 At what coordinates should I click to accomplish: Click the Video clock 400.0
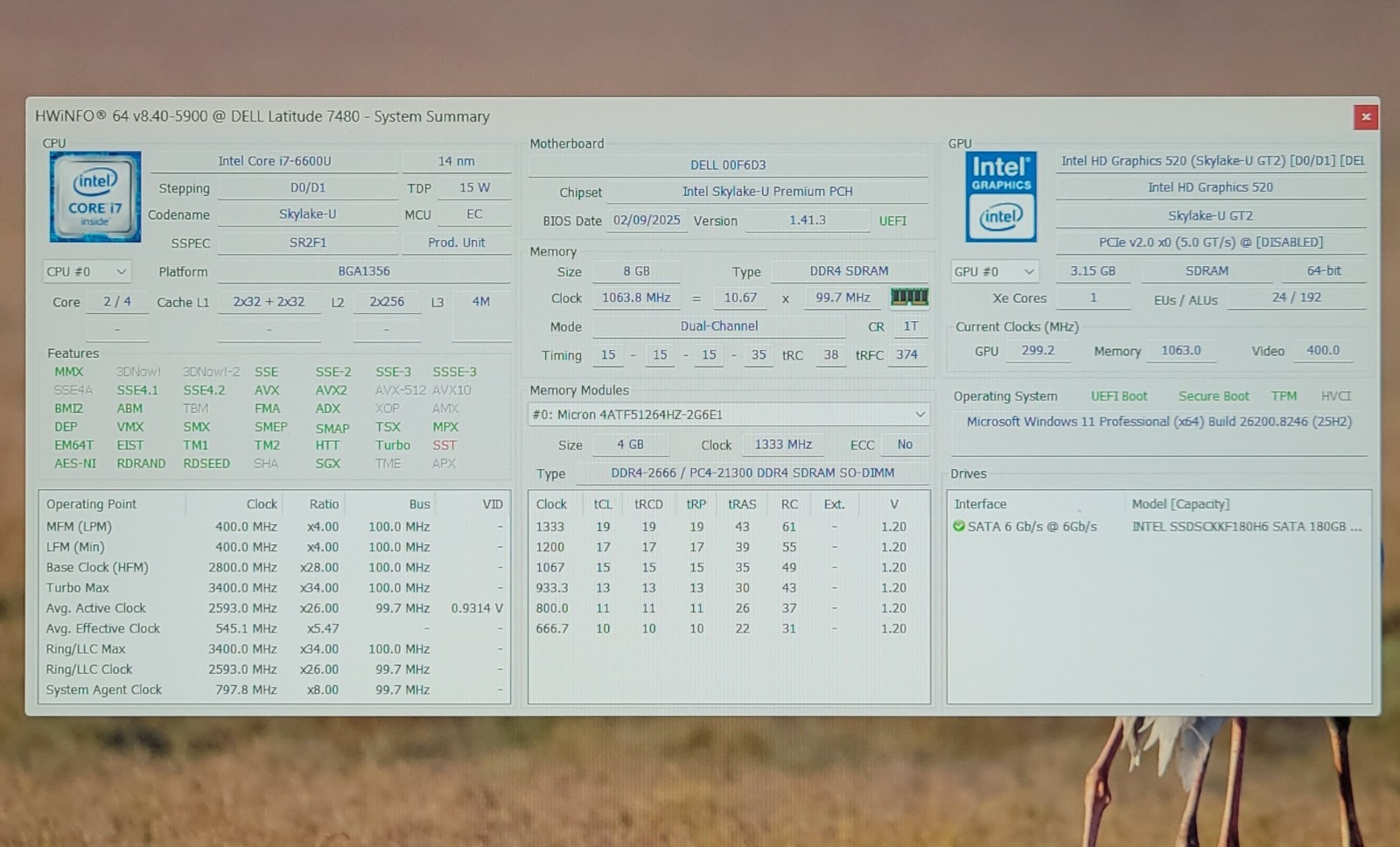pos(1323,351)
